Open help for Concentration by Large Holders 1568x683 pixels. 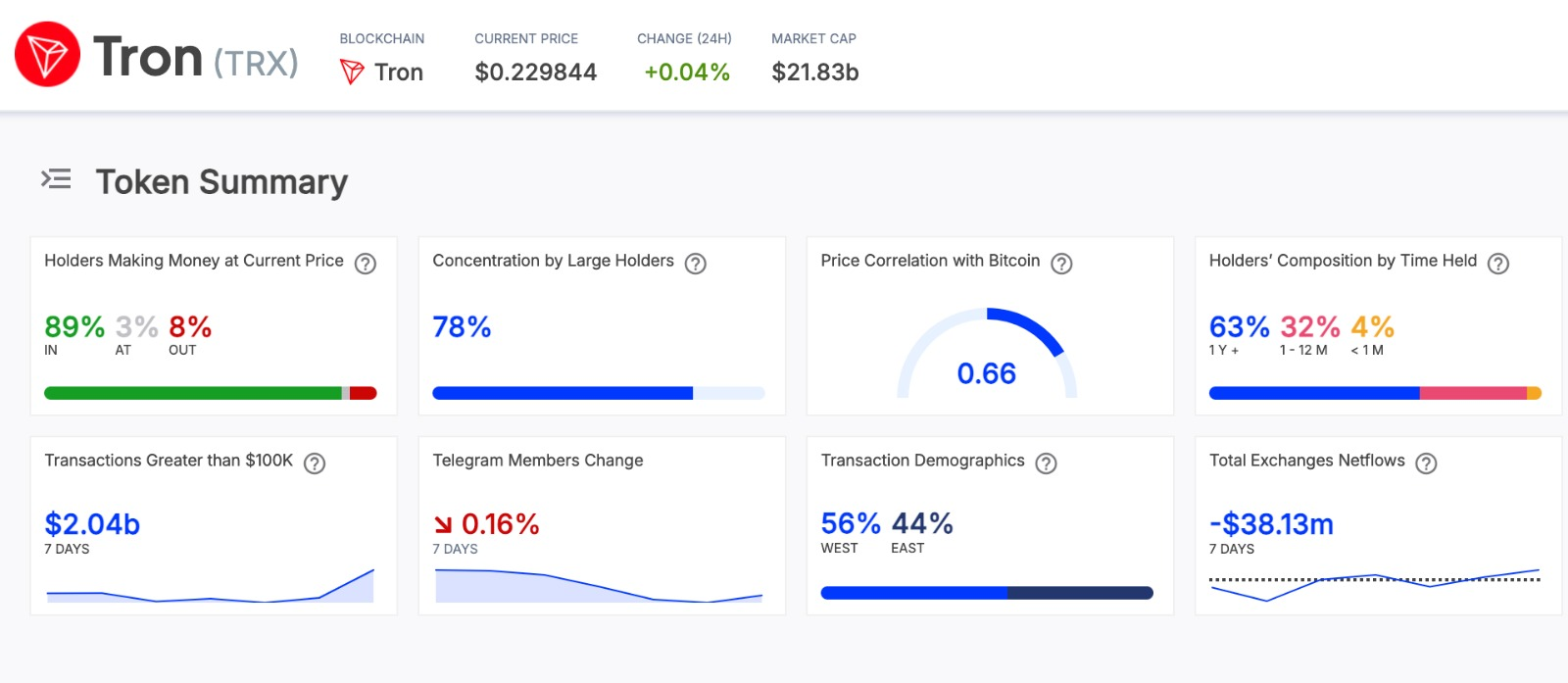click(696, 264)
